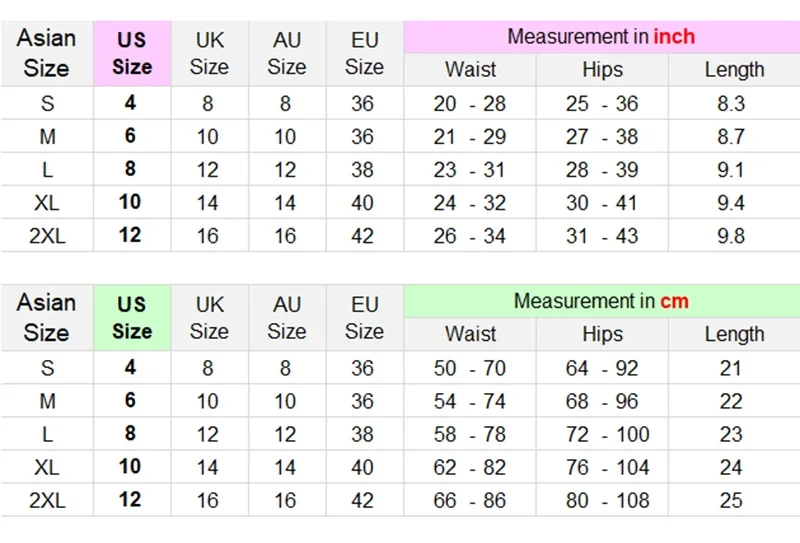
Task: Click the Waist column header in inch table
Action: (470, 70)
